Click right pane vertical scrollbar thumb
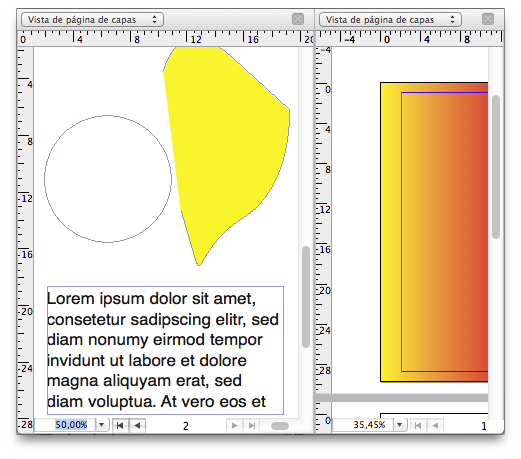521x459 pixels. coord(496,167)
